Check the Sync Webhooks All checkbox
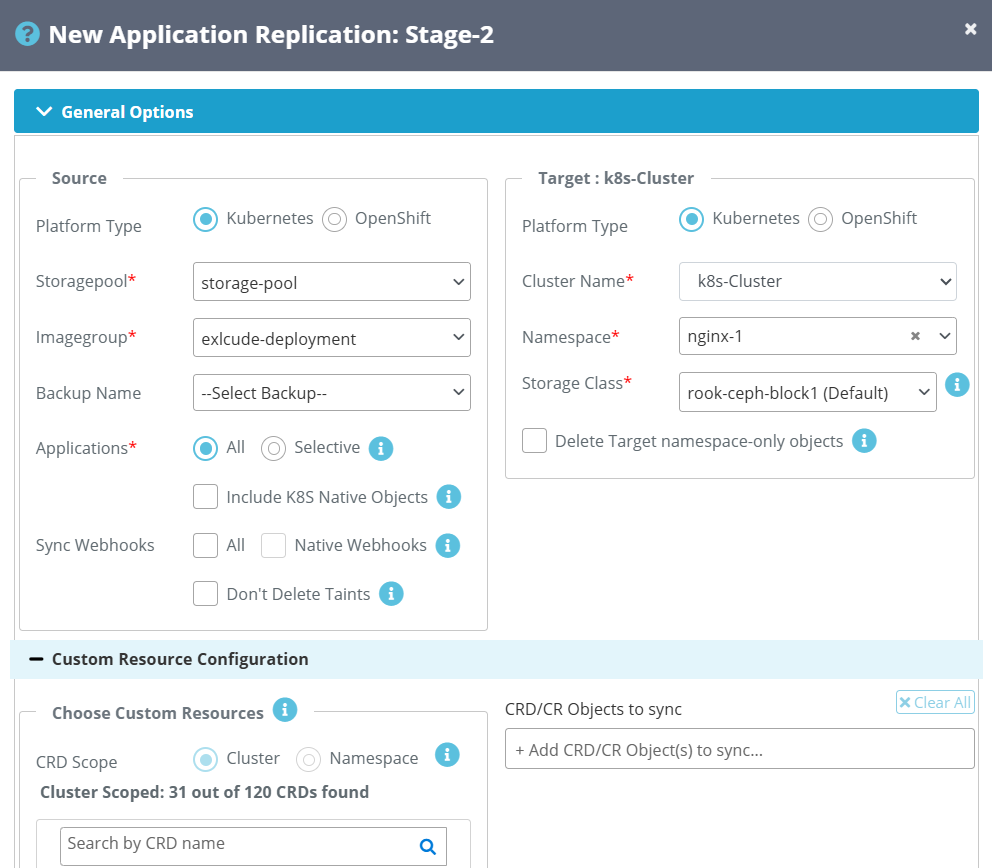Image resolution: width=992 pixels, height=868 pixels. (206, 545)
